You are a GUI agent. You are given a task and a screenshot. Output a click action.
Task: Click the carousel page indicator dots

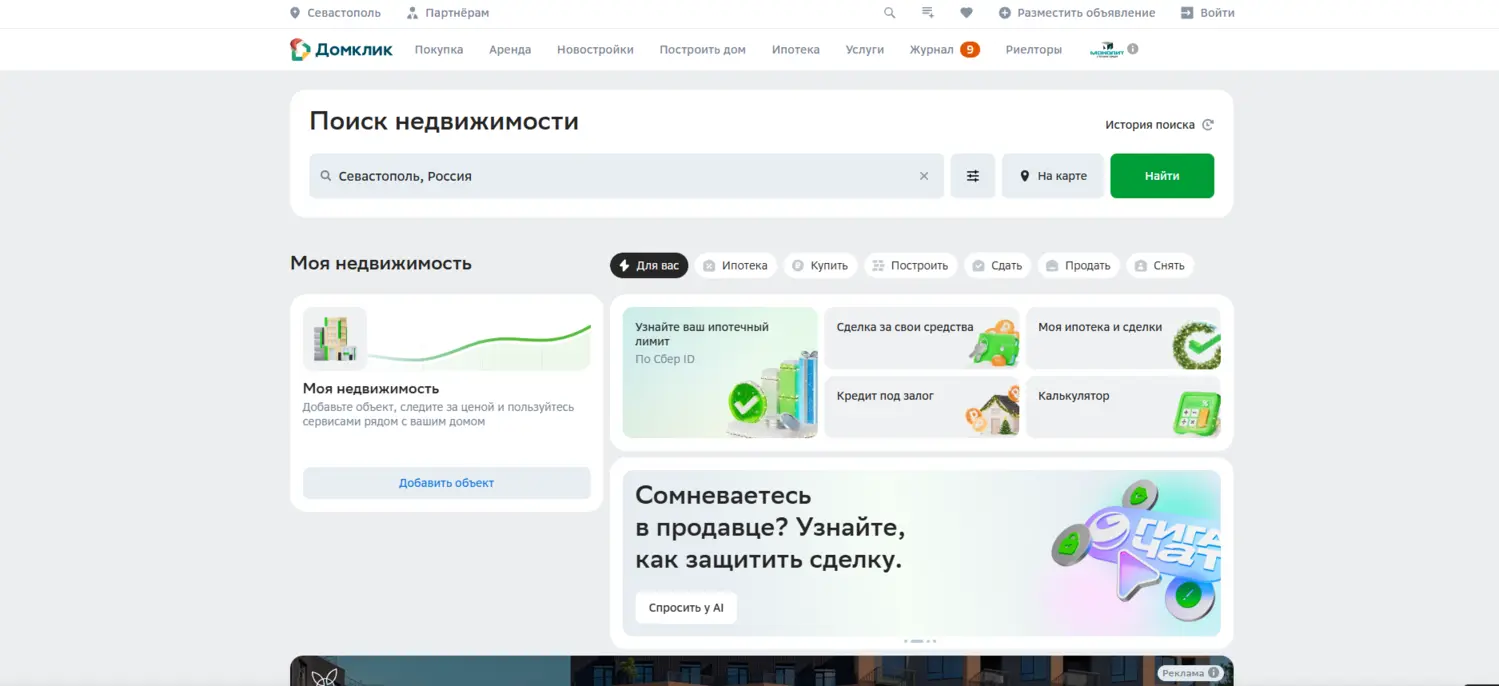[921, 643]
